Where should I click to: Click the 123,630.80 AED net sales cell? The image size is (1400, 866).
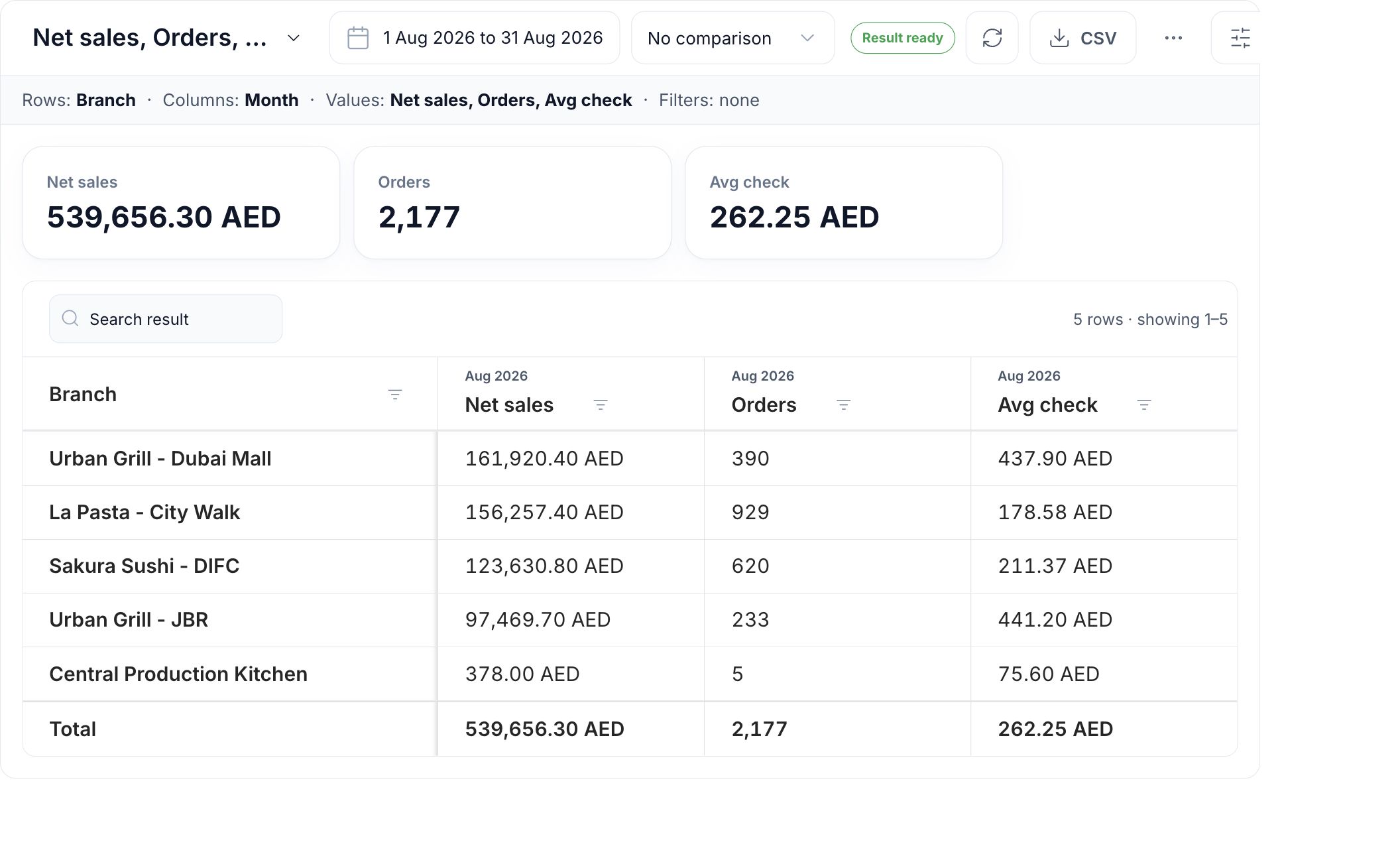(571, 566)
